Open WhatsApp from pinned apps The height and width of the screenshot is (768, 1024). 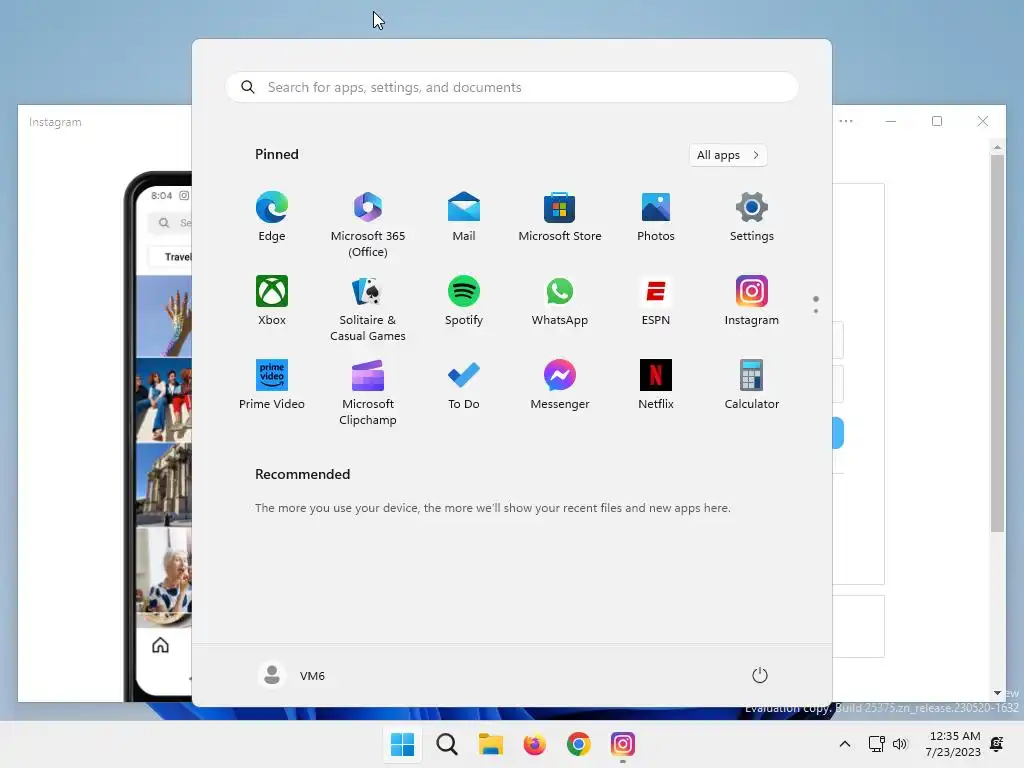pos(560,300)
